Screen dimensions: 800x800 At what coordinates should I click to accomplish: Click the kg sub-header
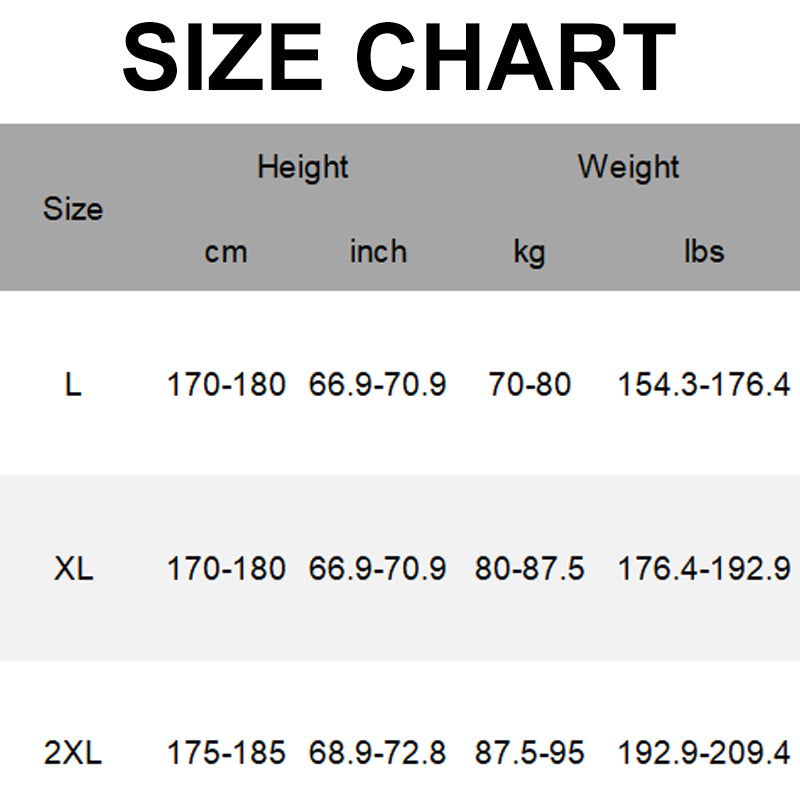point(529,252)
